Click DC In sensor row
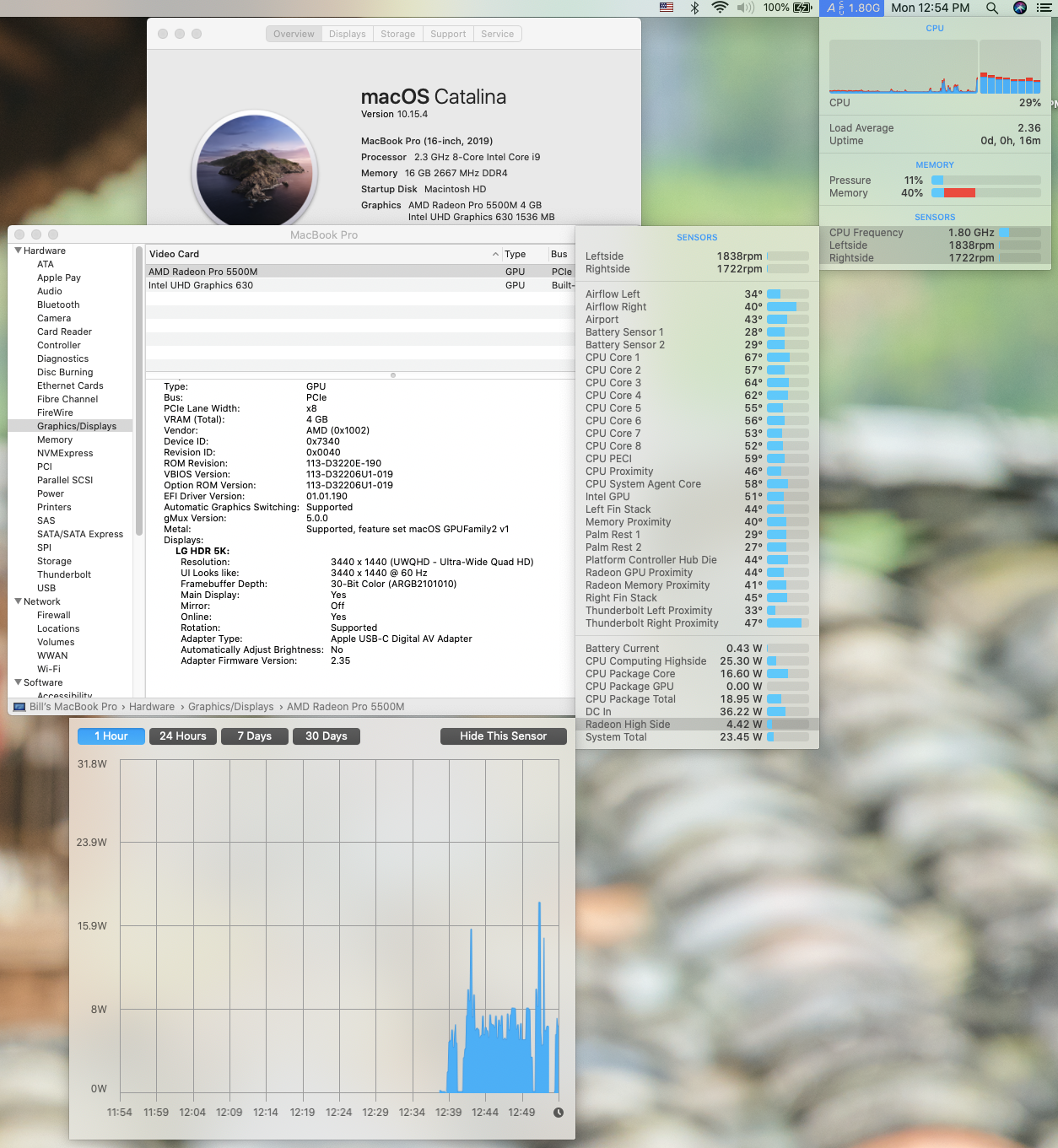 [x=697, y=712]
